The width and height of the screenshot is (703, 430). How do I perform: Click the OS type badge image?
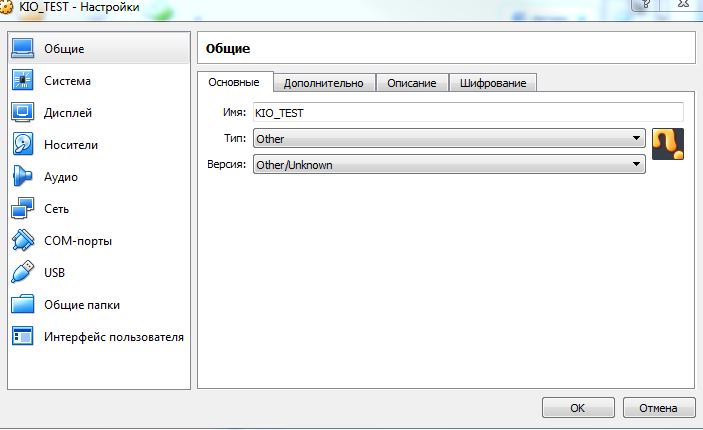click(667, 144)
